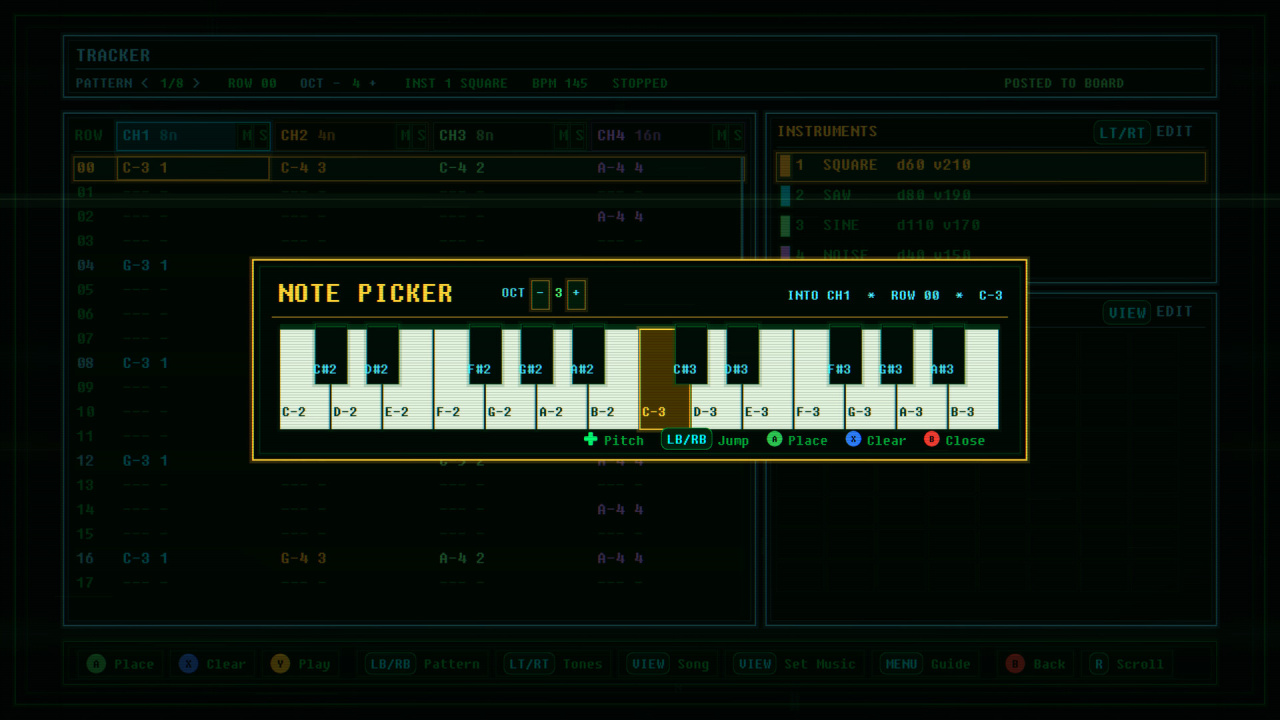
Task: Solo channel CH2
Action: pos(421,136)
